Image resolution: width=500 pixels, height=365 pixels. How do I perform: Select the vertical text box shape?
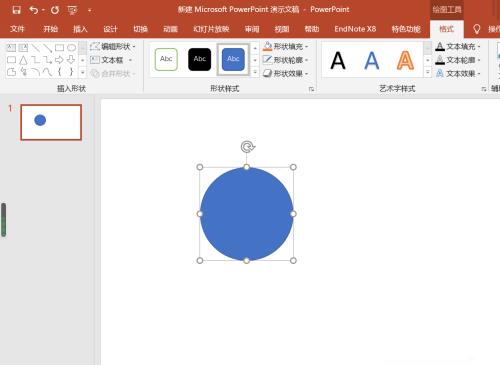(23, 48)
